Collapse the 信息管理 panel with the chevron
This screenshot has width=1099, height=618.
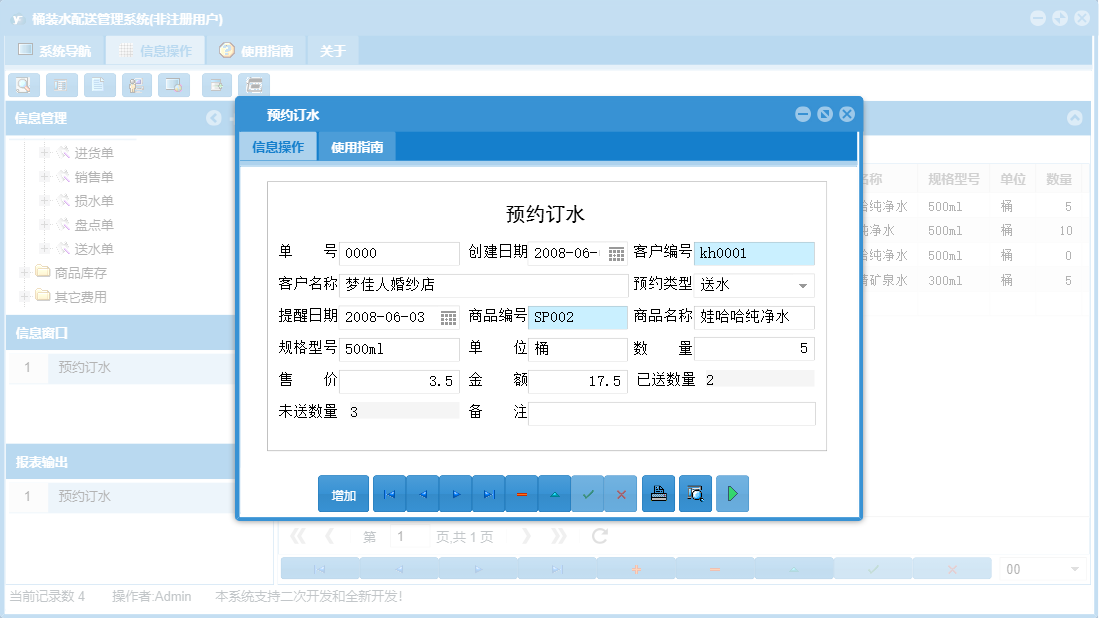click(x=212, y=118)
